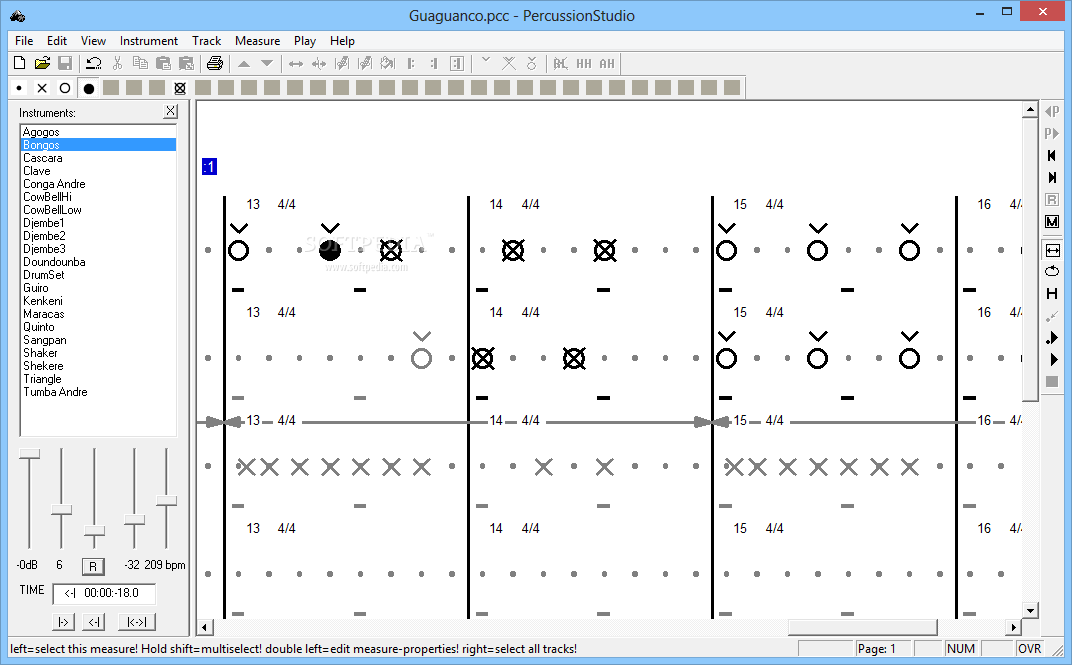Viewport: 1072px width, 665px height.
Task: Click the double-headed horizontal arrow toolbar icon
Action: (x=295, y=64)
